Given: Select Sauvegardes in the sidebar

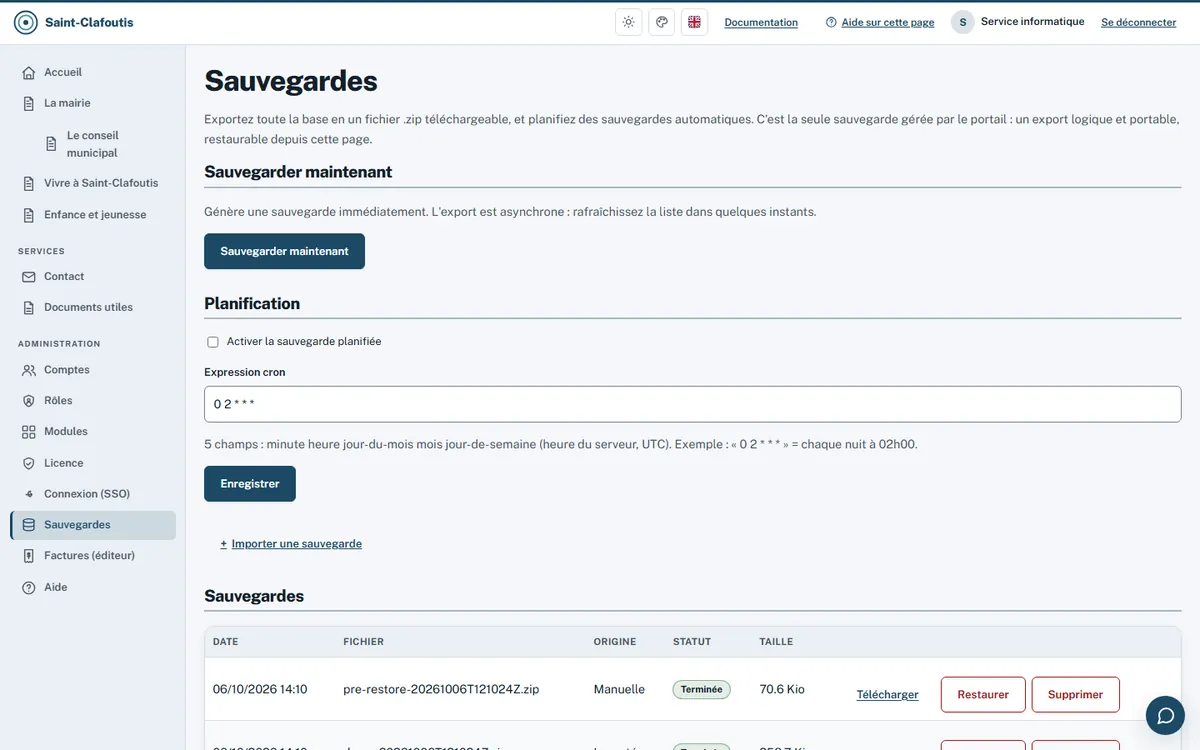Looking at the screenshot, I should tap(93, 525).
